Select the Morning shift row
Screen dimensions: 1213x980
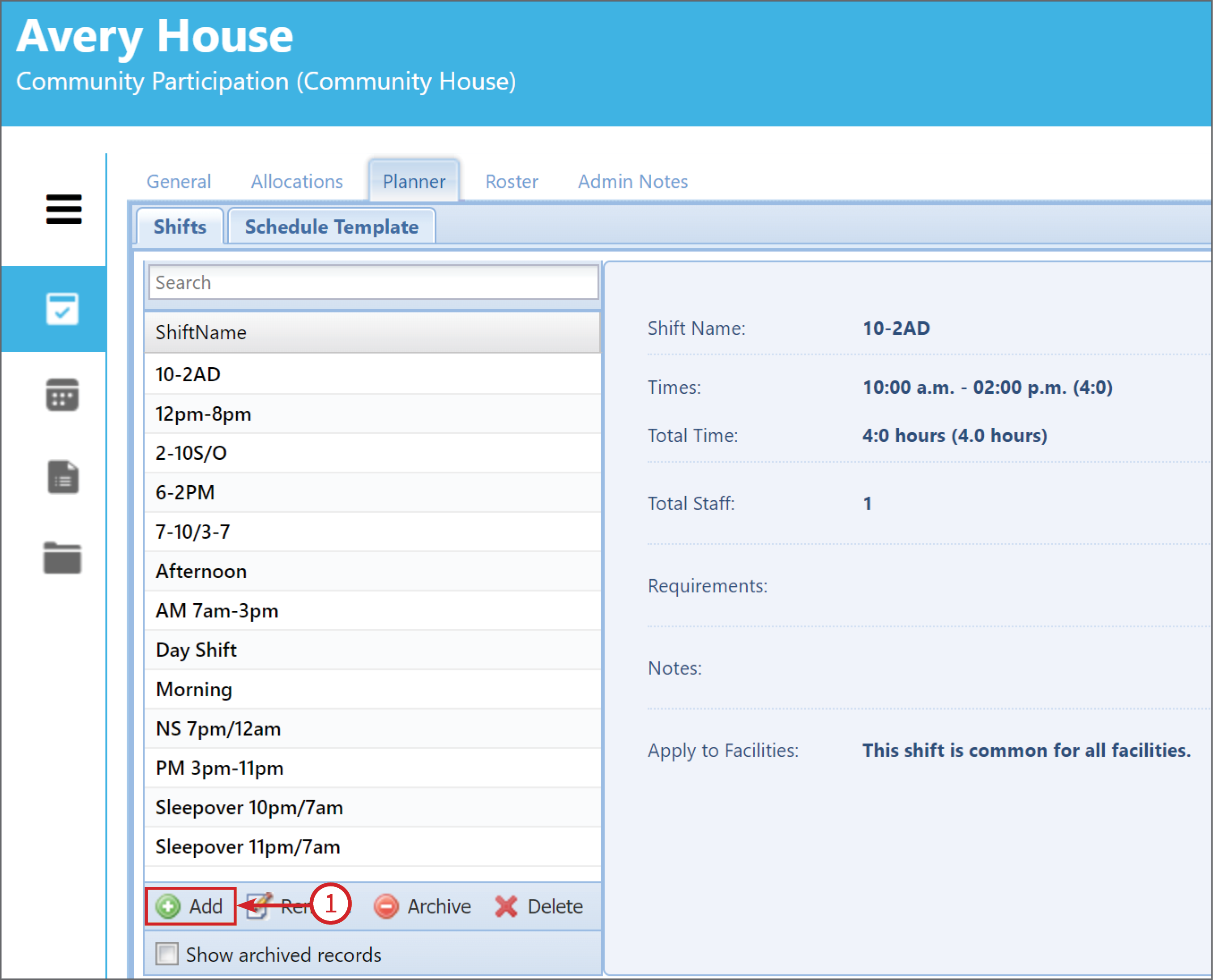372,689
